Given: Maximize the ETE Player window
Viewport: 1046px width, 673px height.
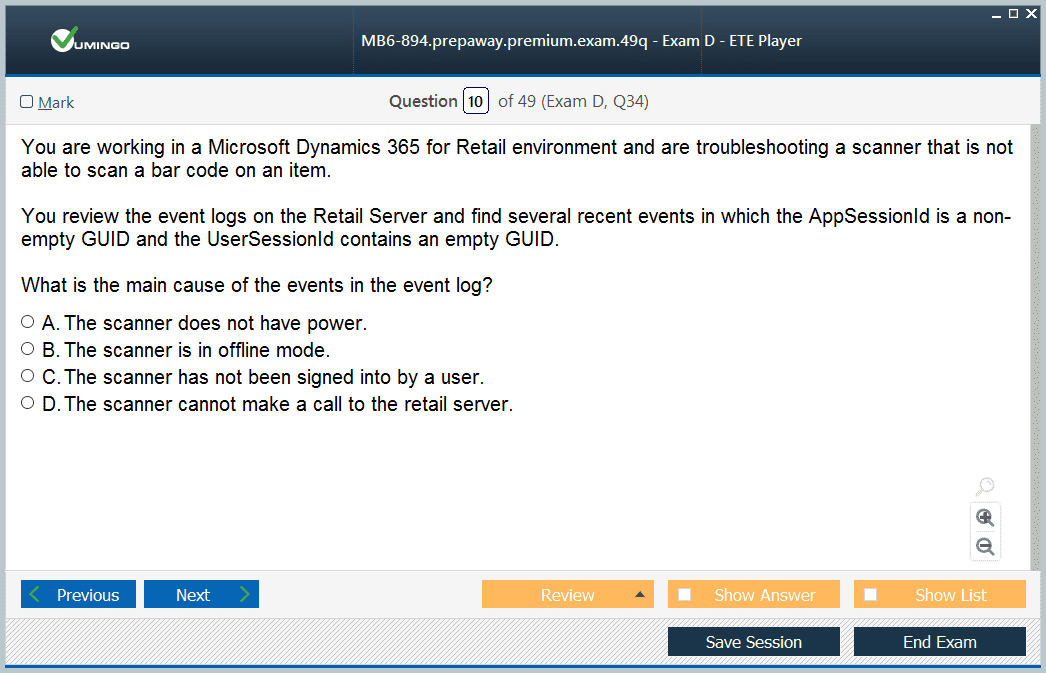Looking at the screenshot, I should point(1013,13).
